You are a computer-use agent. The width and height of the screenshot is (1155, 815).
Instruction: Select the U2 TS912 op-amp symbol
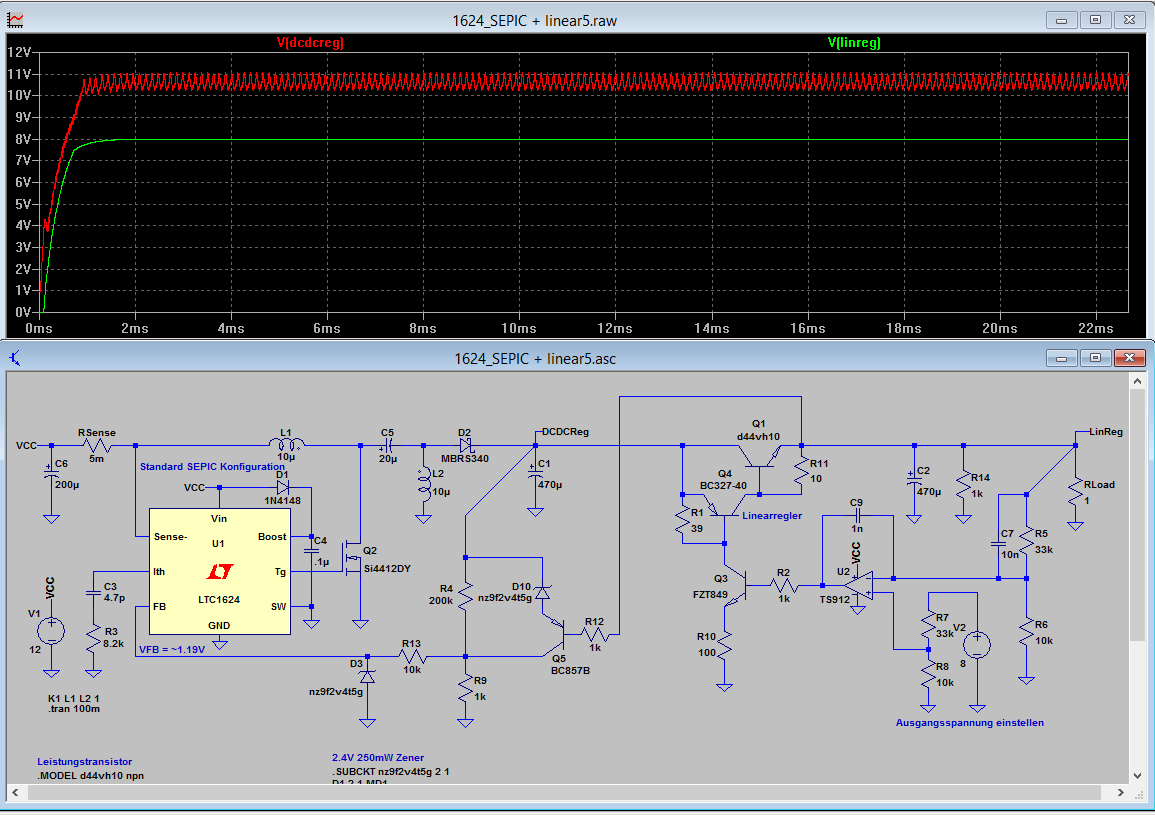pos(859,586)
